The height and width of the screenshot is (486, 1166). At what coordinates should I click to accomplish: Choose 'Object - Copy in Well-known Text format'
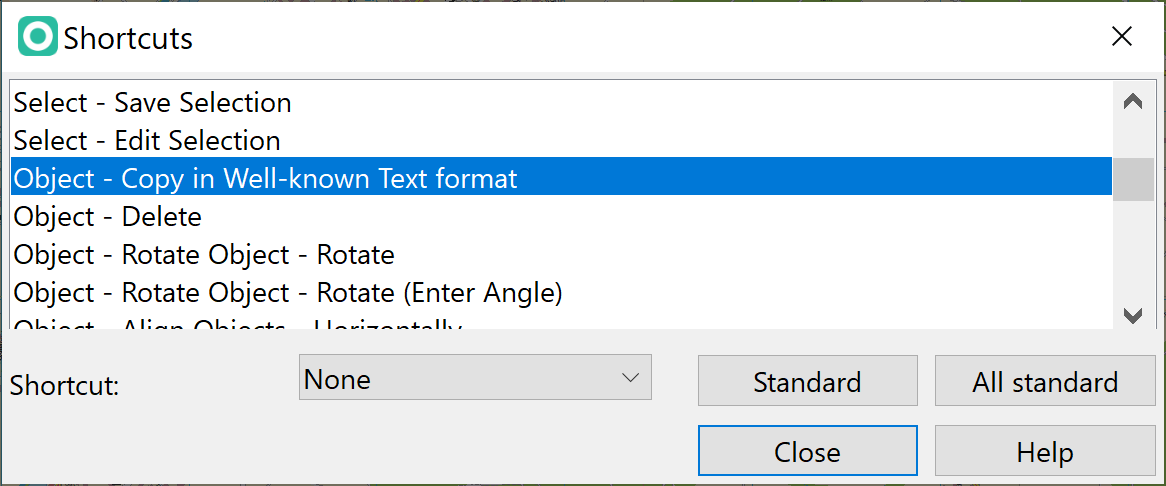point(561,178)
